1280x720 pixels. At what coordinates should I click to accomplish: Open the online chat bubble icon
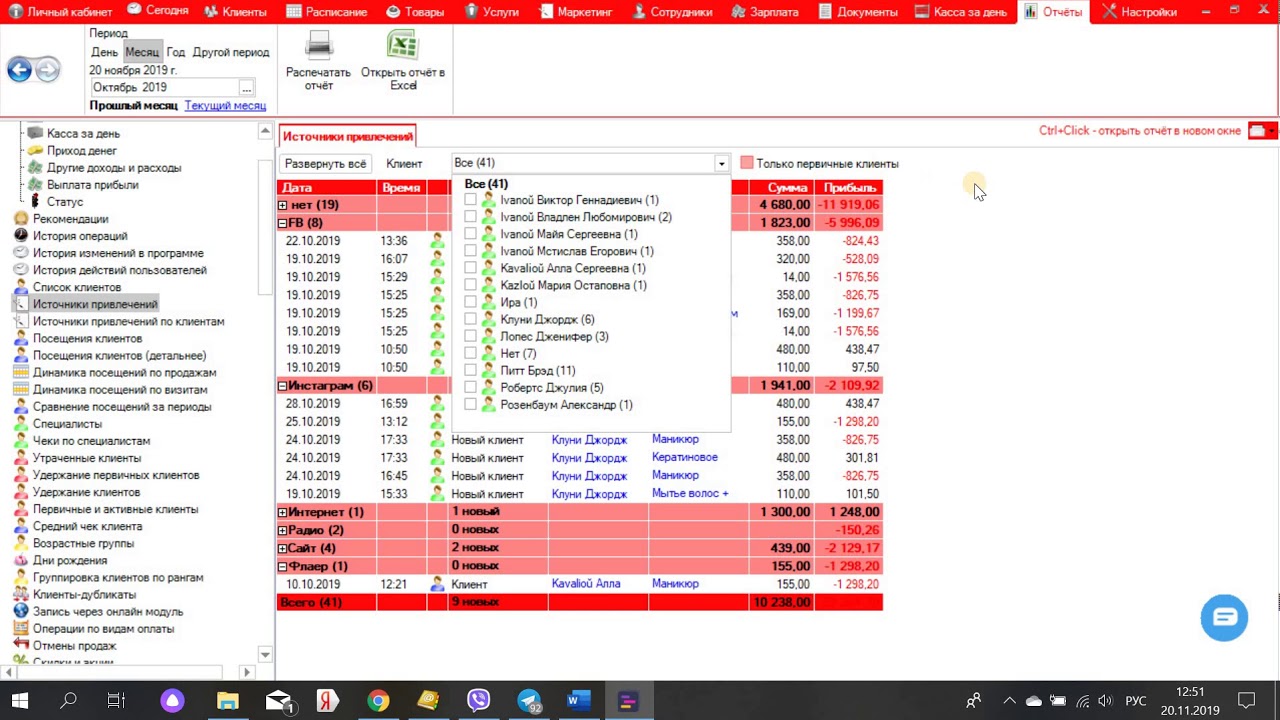coord(1224,617)
